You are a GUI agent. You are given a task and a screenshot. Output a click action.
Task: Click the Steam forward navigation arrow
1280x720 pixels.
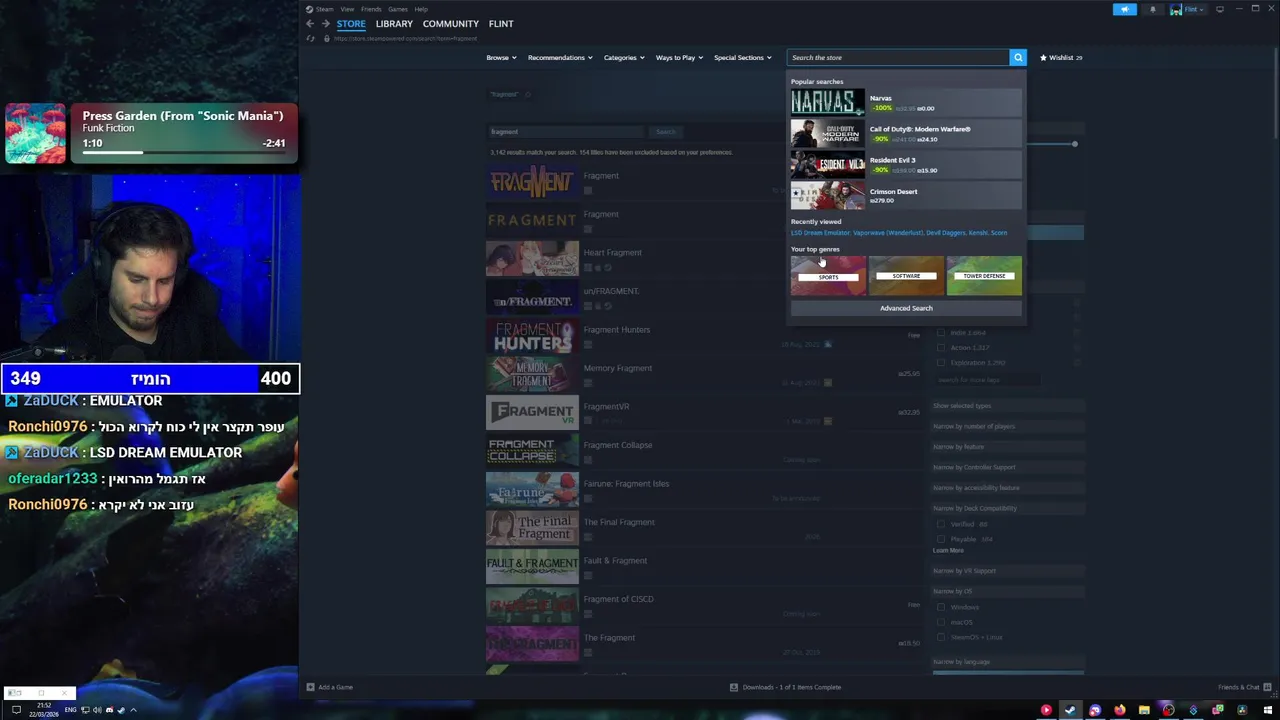[x=325, y=24]
